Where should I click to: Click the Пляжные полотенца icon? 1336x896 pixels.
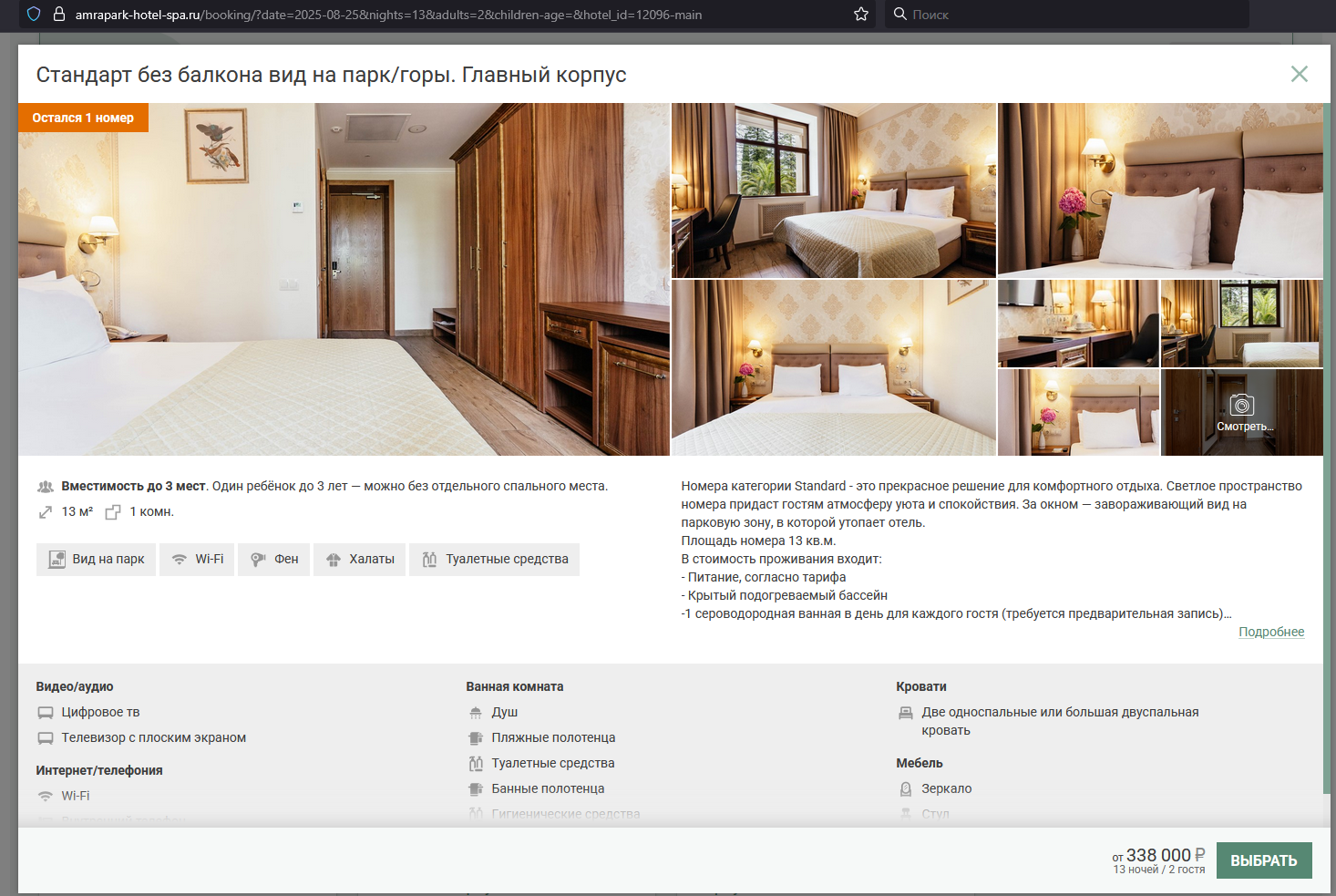(x=476, y=738)
